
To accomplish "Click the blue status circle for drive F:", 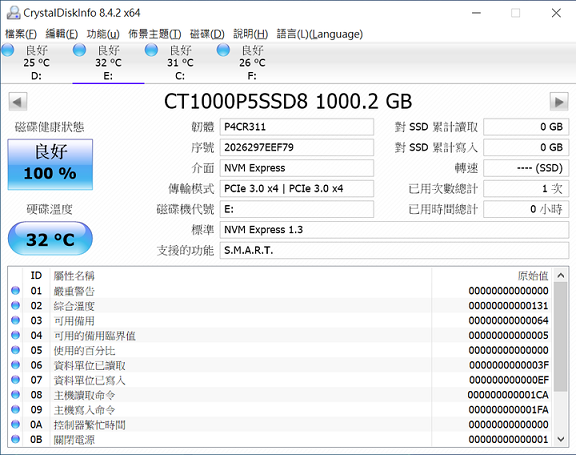I will [x=223, y=50].
